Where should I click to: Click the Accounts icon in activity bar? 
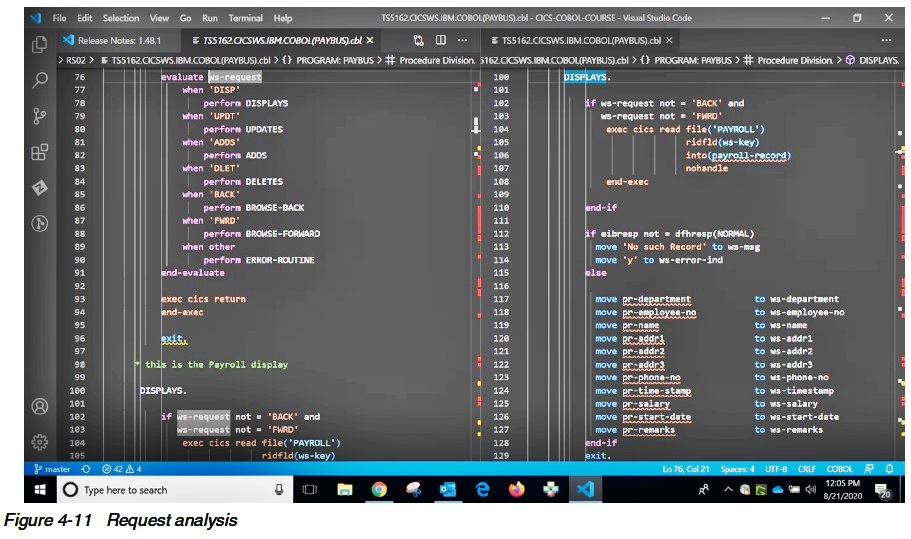tap(40, 406)
